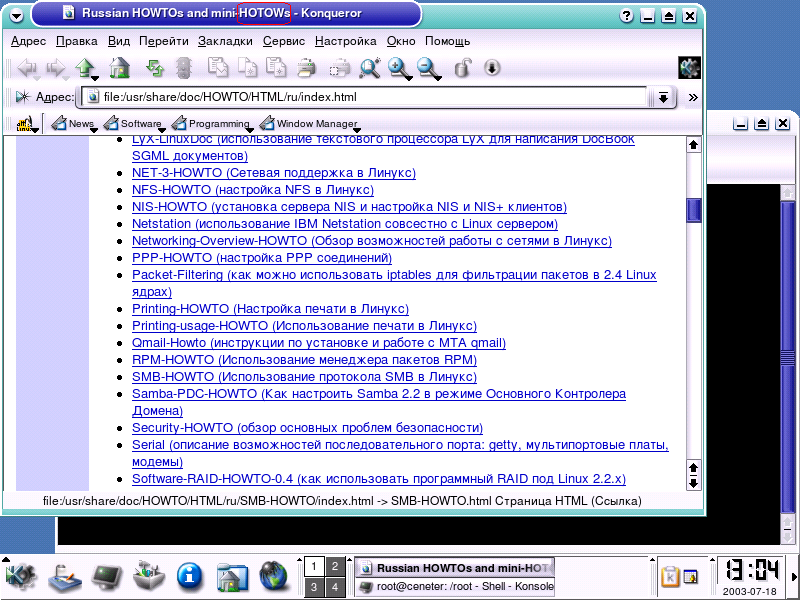Click the page scrollbar thumb
This screenshot has width=800, height=600.
click(693, 210)
